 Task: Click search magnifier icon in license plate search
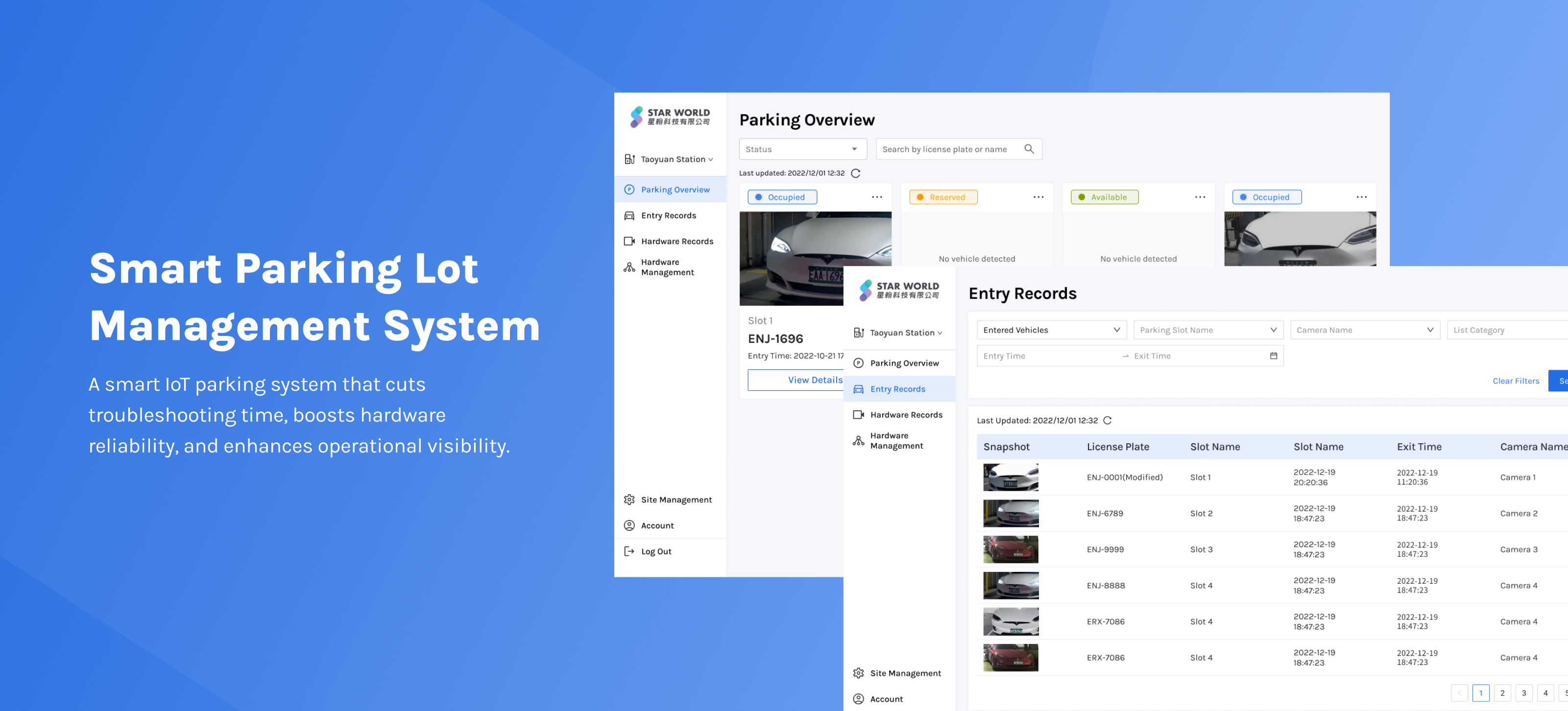click(x=1029, y=149)
